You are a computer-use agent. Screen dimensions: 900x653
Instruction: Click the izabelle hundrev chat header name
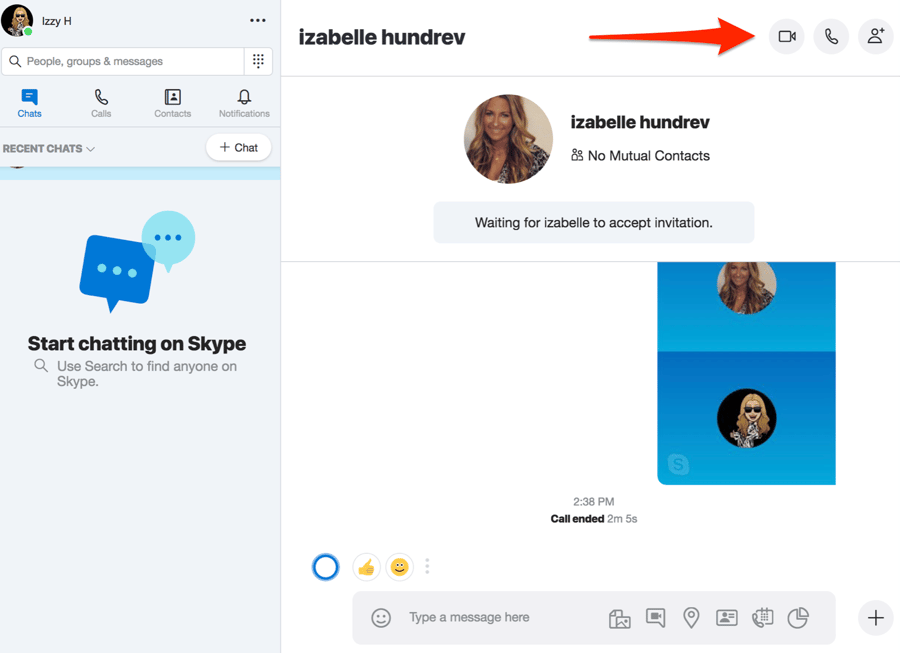(382, 37)
